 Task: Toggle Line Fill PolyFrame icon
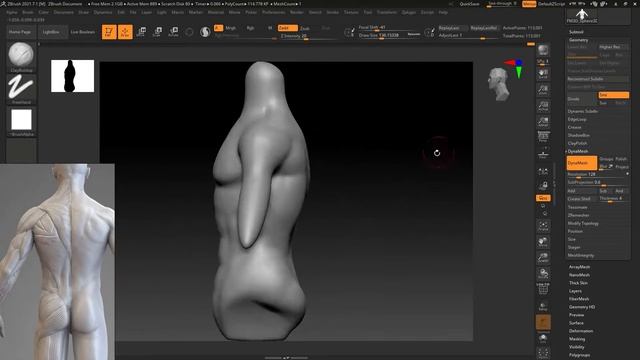(543, 289)
